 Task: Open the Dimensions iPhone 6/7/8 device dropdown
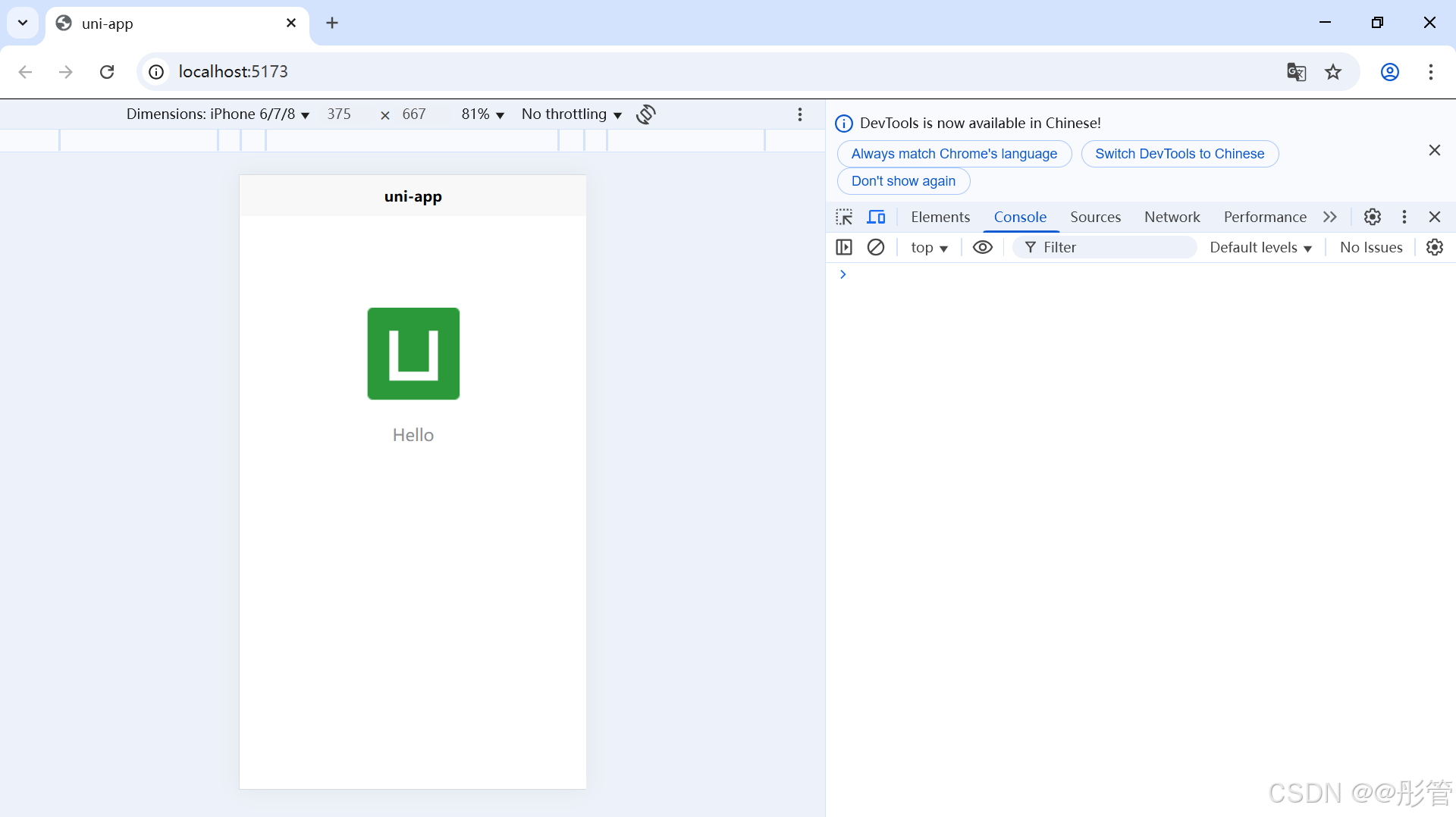218,114
